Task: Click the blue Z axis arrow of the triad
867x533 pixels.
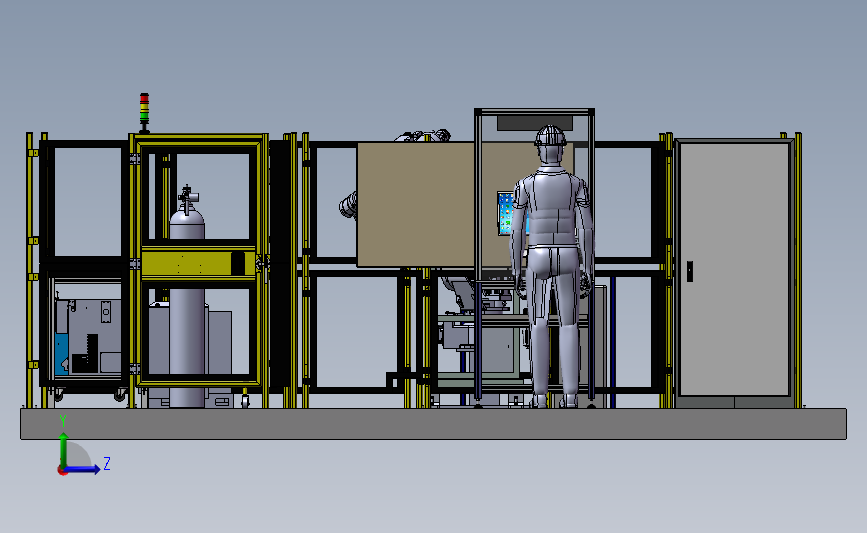Action: click(83, 469)
